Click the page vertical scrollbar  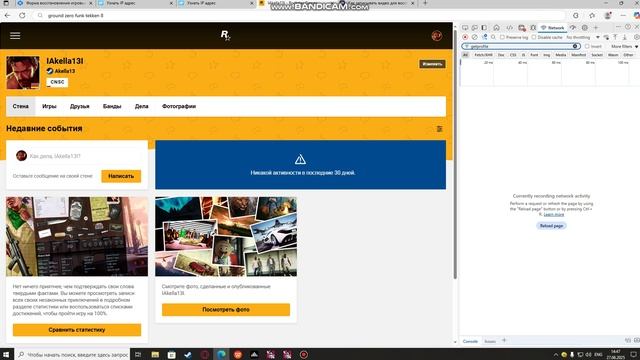(455, 155)
